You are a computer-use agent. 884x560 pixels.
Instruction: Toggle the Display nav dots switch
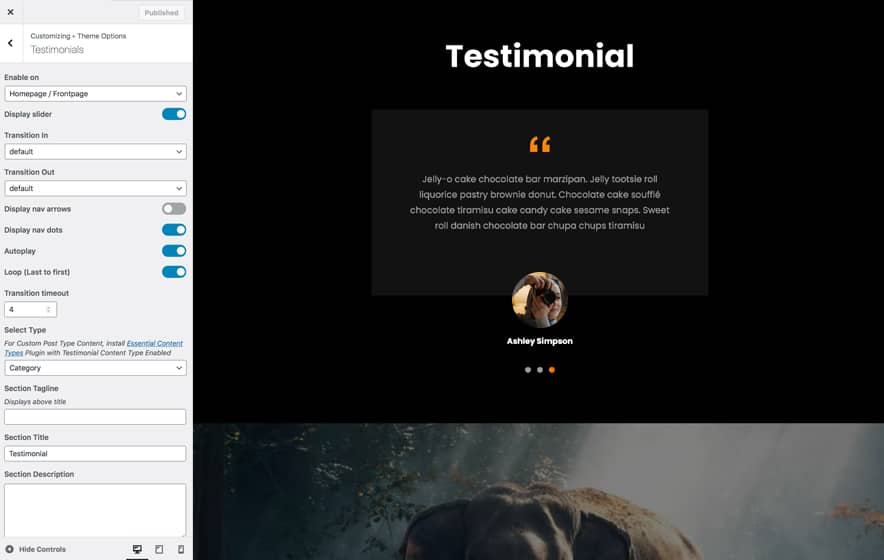(174, 230)
